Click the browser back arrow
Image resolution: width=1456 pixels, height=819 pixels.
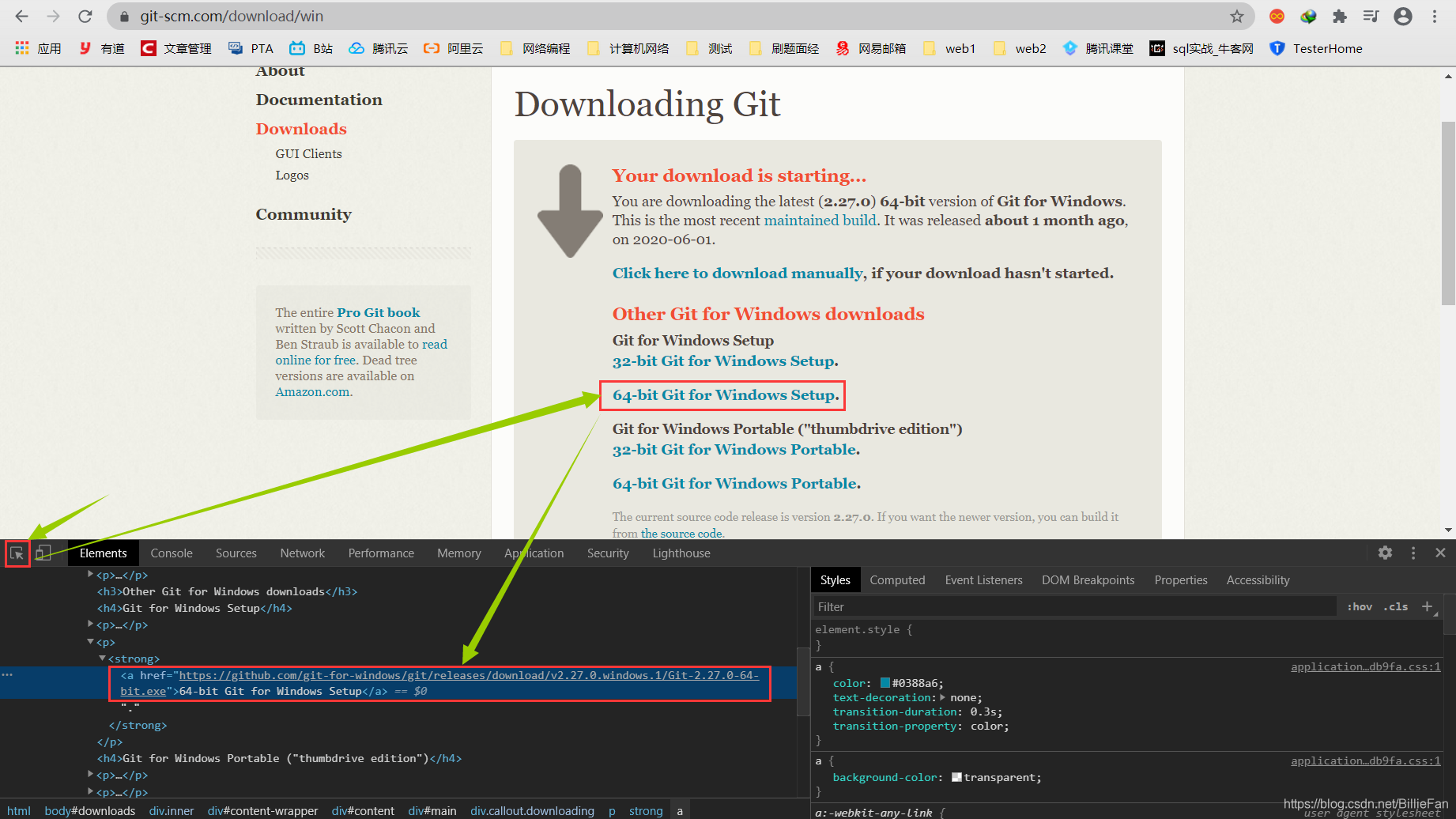coord(21,16)
